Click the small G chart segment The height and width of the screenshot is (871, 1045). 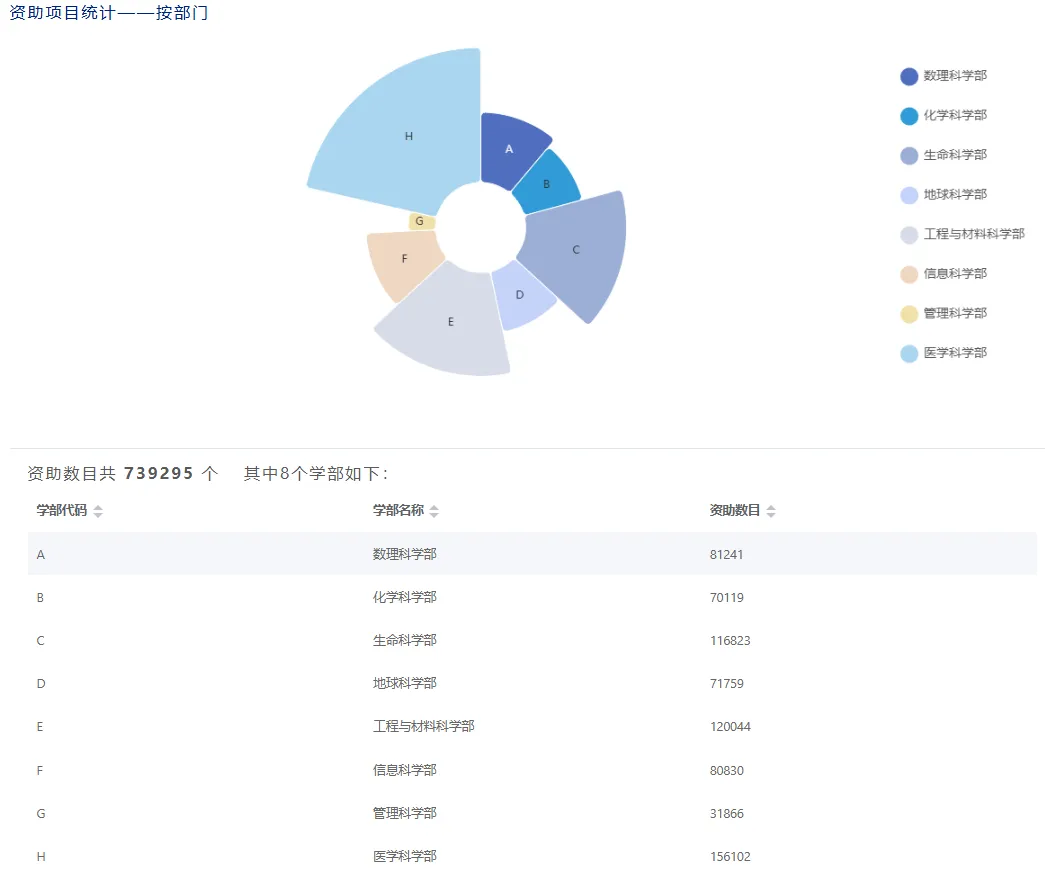pyautogui.click(x=421, y=221)
